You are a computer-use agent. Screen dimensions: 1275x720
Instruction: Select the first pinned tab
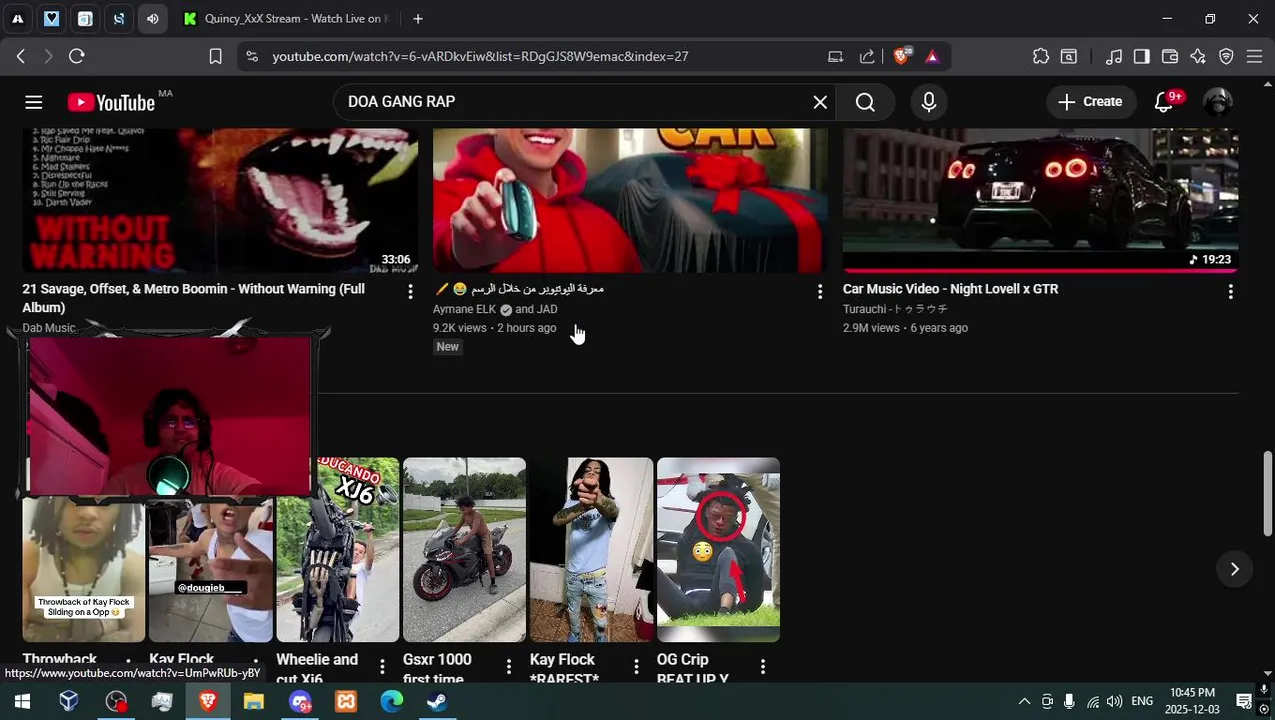(x=18, y=18)
